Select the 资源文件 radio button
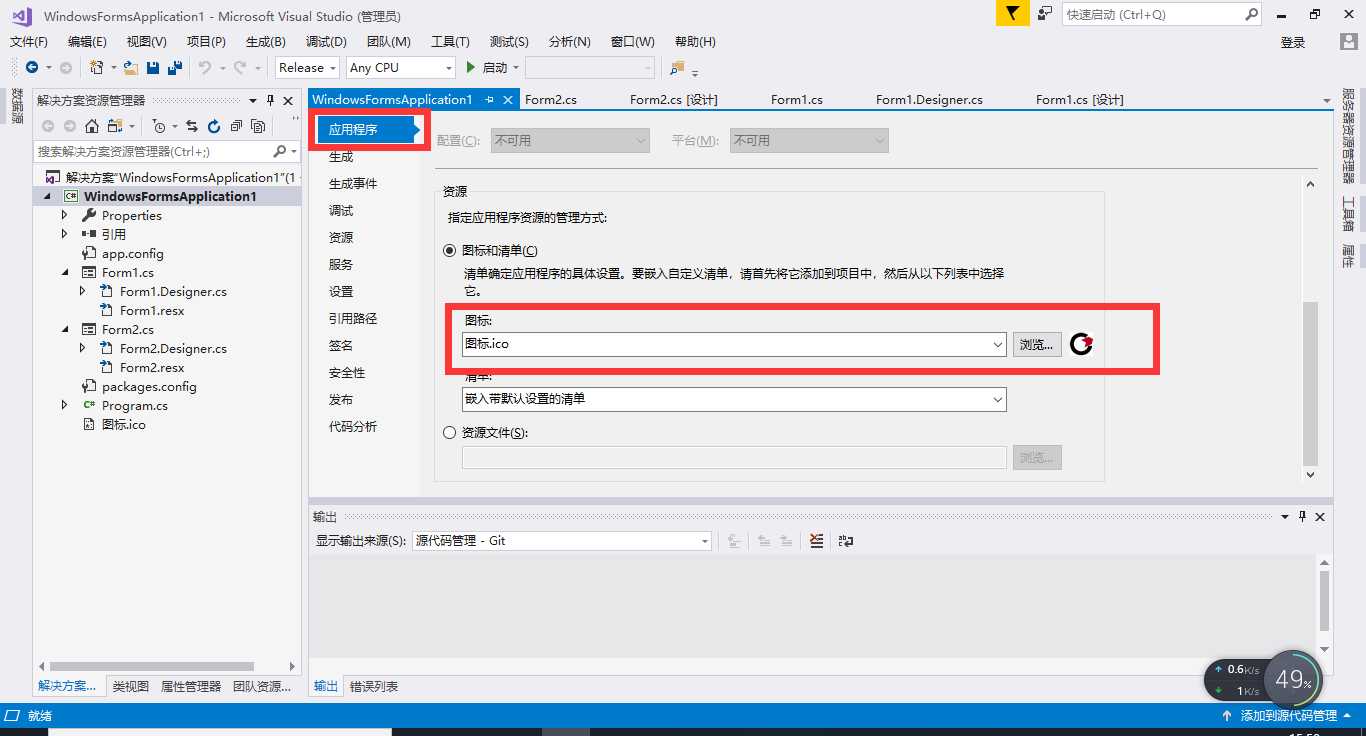1366x736 pixels. [x=450, y=432]
